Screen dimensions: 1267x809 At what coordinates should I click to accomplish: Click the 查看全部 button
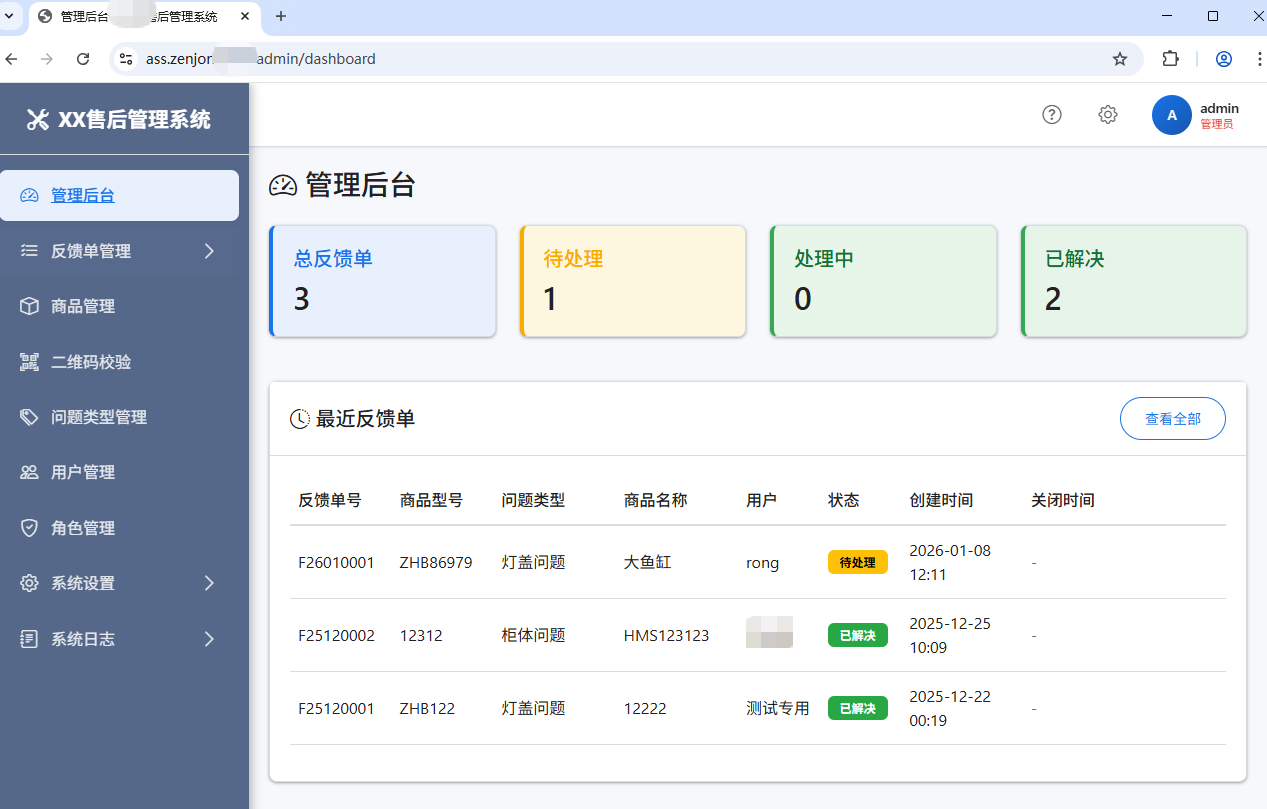(1172, 418)
